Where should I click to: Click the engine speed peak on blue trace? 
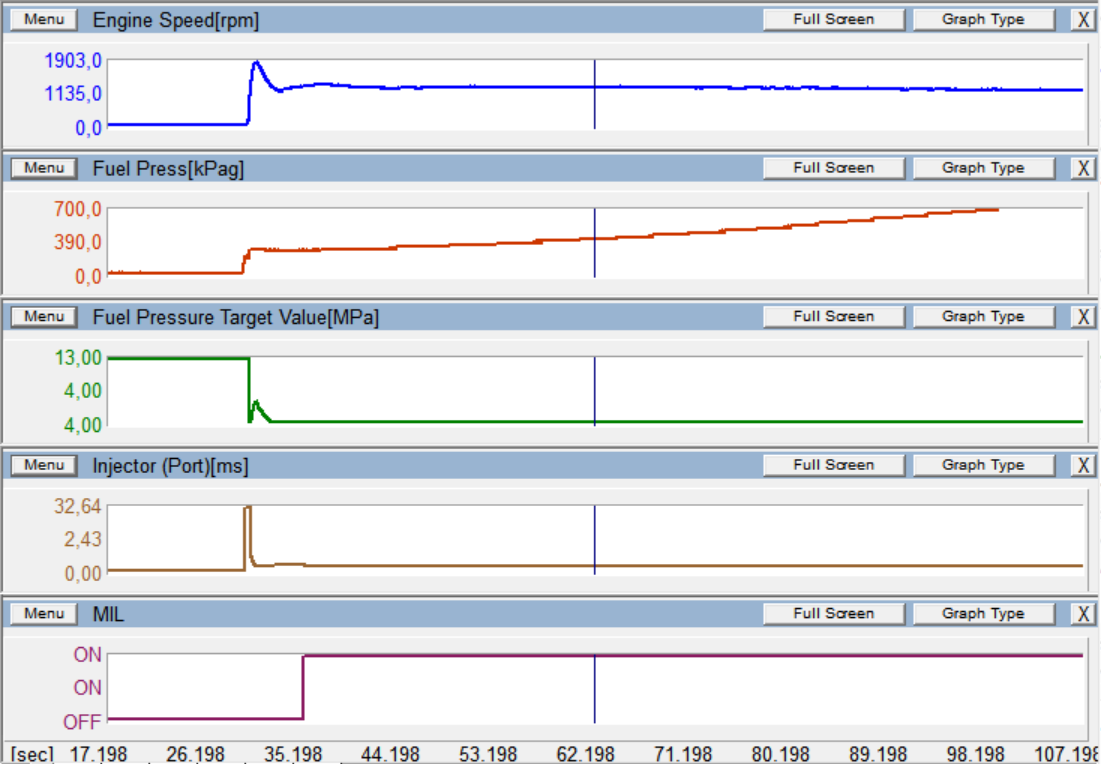[x=257, y=62]
